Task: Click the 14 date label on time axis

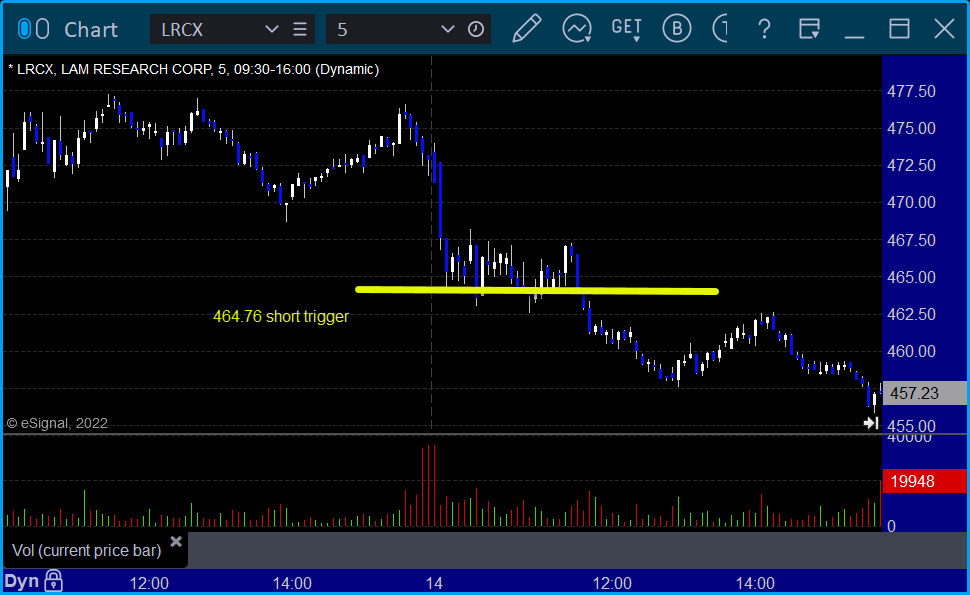Action: point(434,583)
